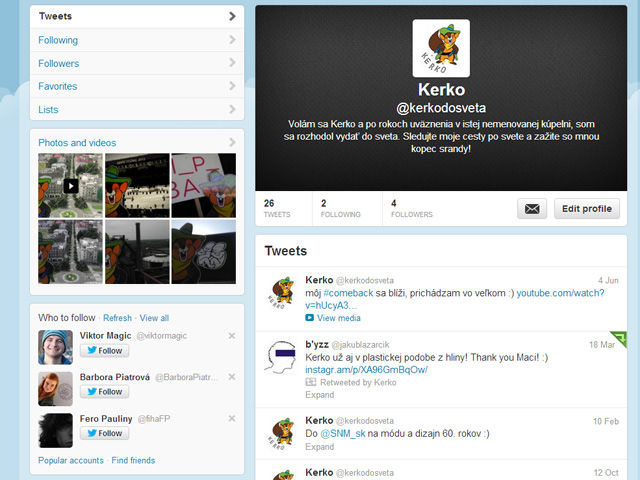Open the dark industrial tower photo thumbnail

137,252
